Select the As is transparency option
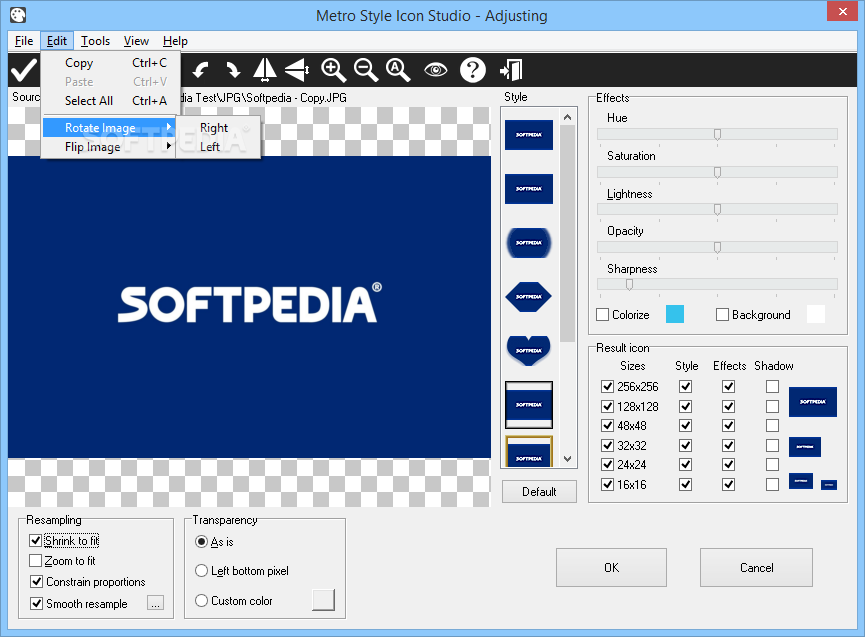The height and width of the screenshot is (637, 865). click(x=201, y=542)
